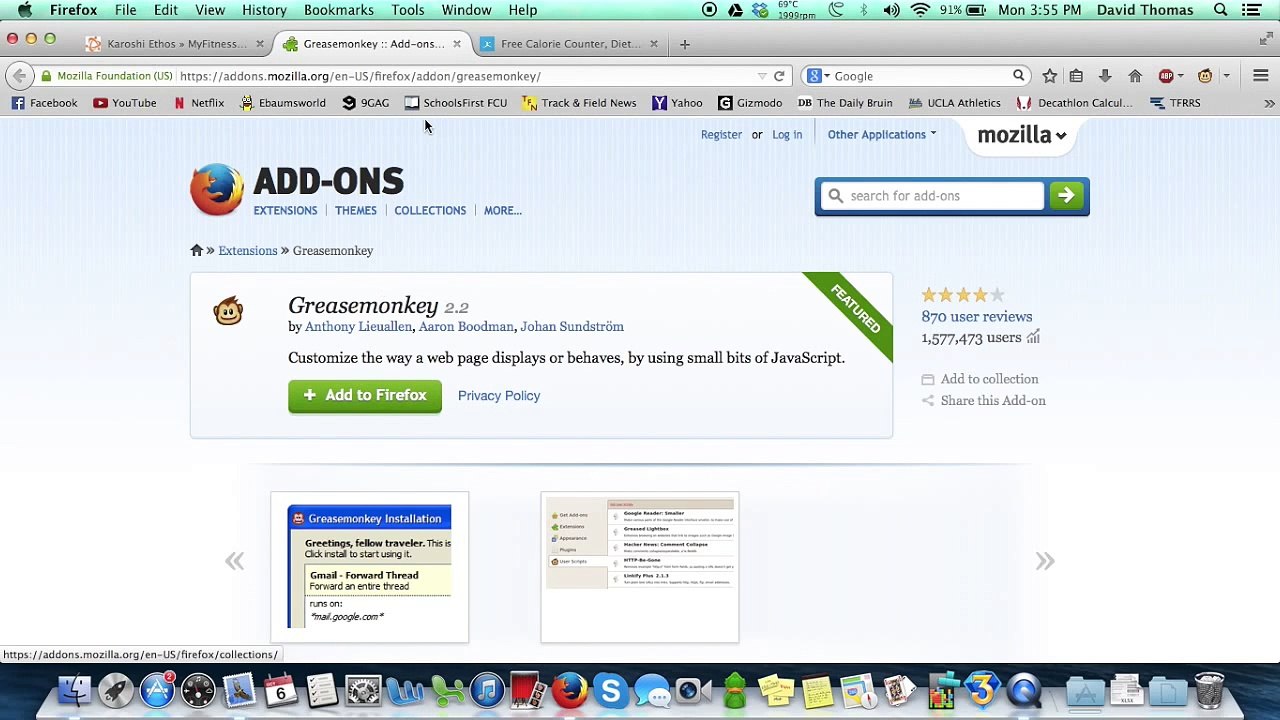Open System Preferences in the Dock

(x=363, y=691)
